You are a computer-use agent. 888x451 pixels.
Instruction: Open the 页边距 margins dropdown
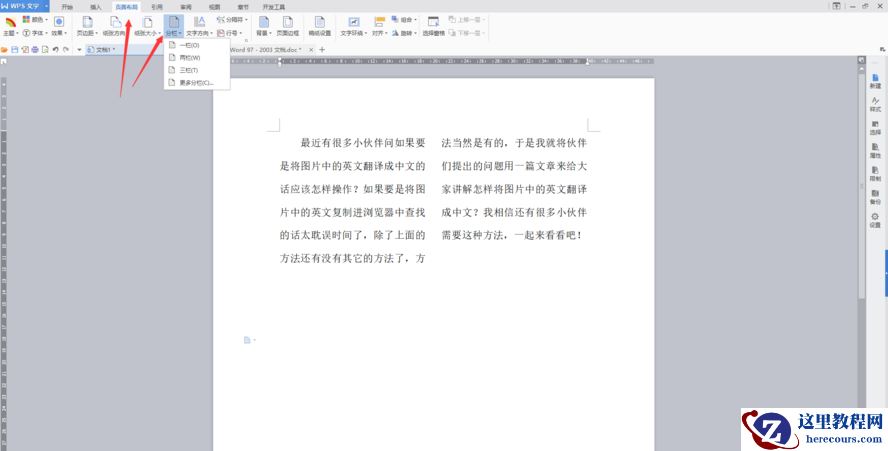click(x=87, y=26)
